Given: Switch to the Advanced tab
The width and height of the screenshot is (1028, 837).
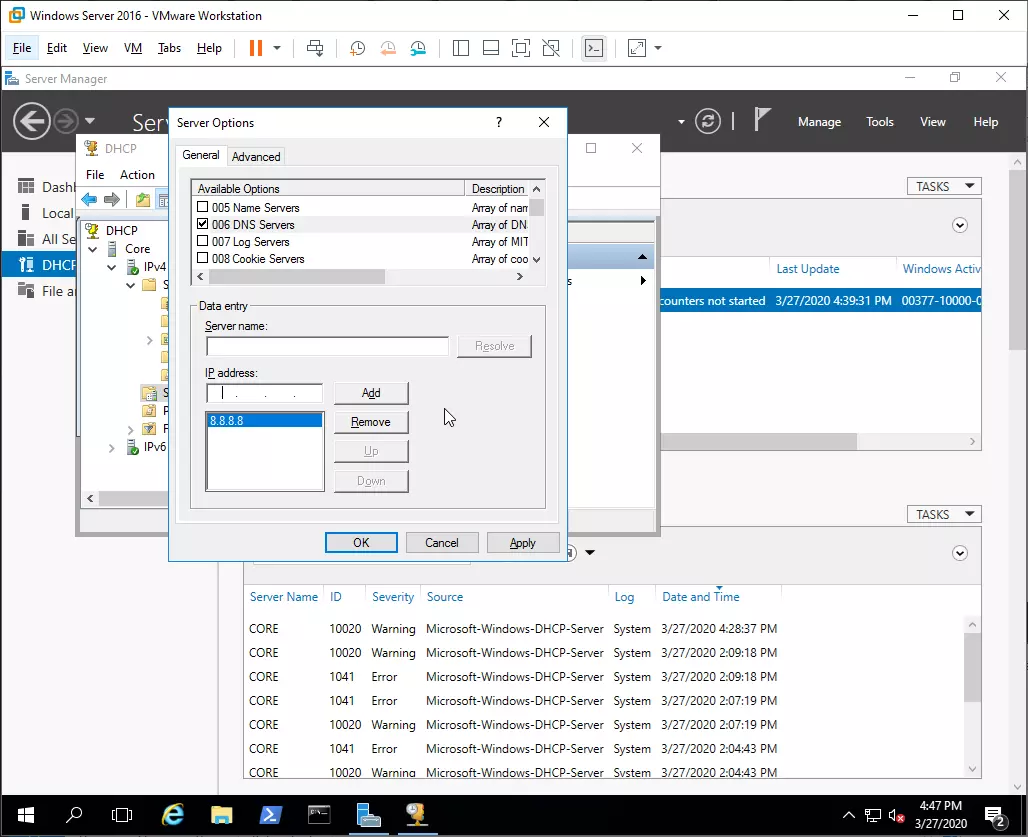Looking at the screenshot, I should (256, 157).
